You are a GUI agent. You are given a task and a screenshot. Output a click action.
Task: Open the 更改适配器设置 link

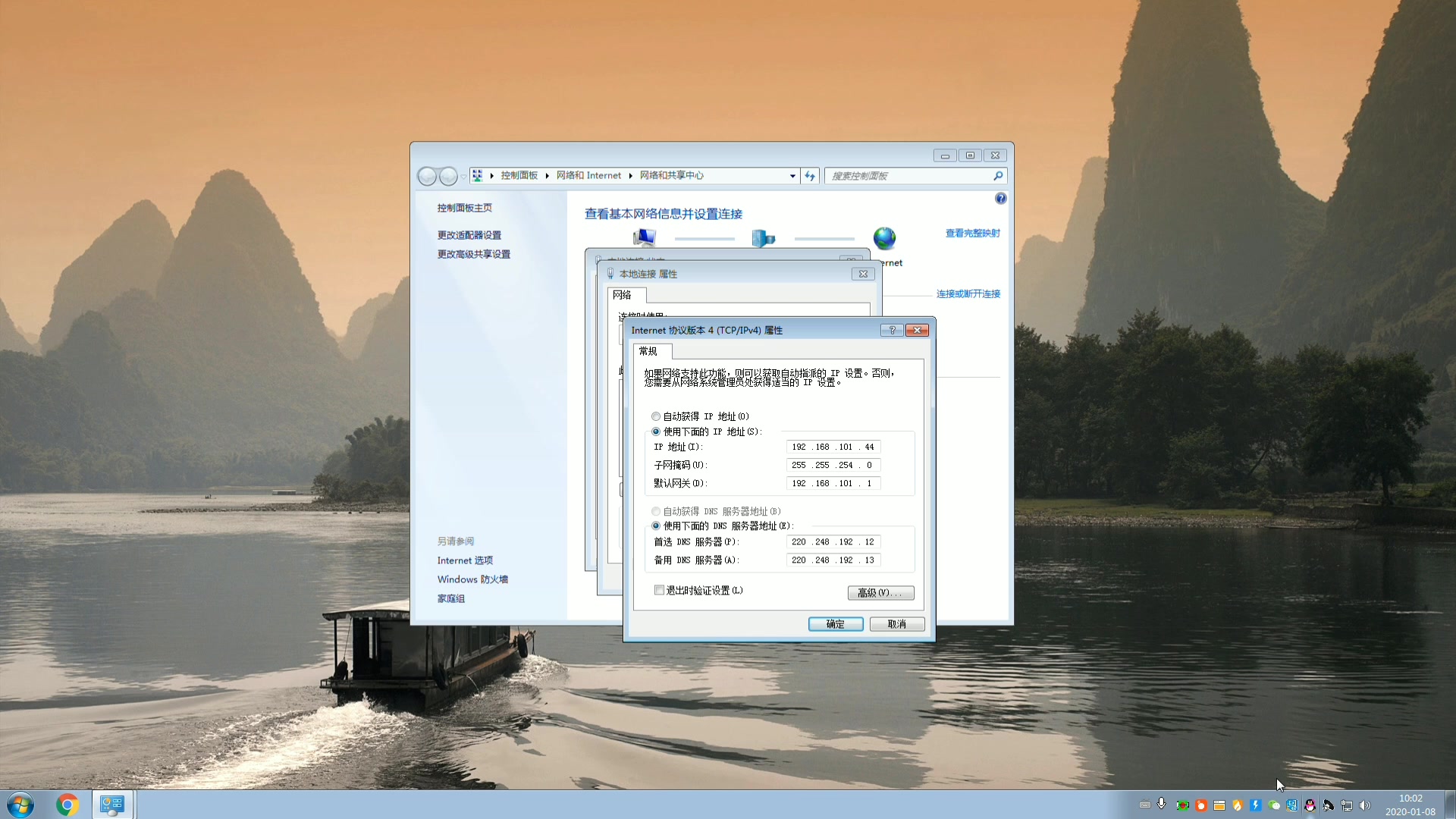point(469,235)
